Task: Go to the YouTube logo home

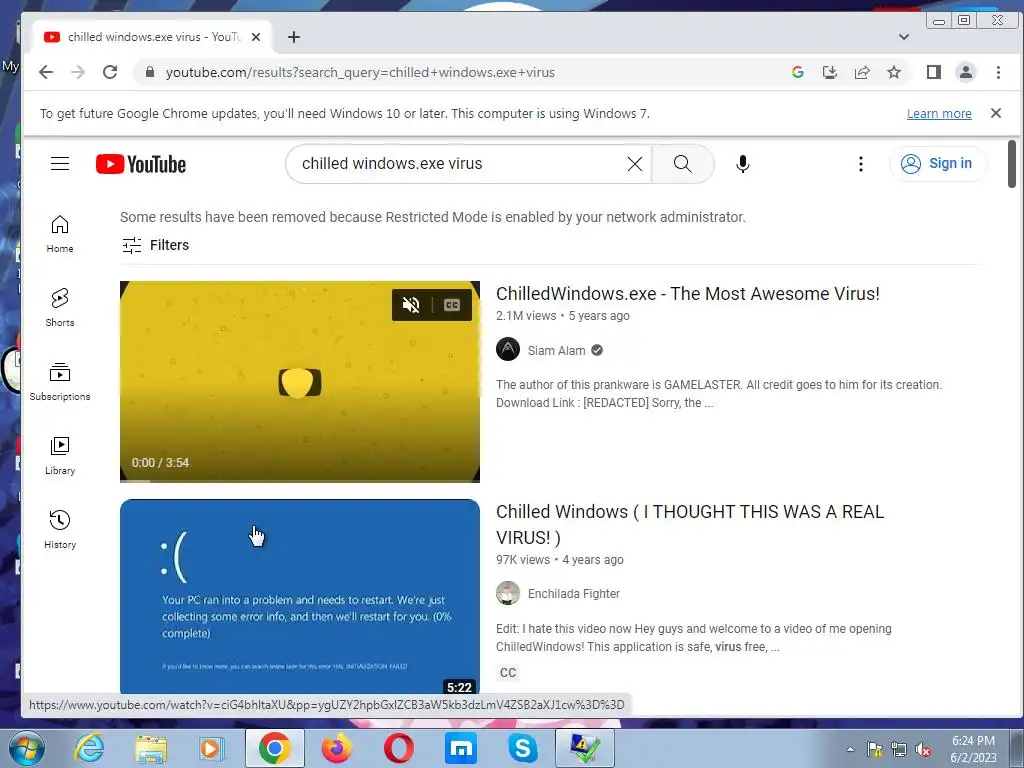Action: [x=141, y=164]
